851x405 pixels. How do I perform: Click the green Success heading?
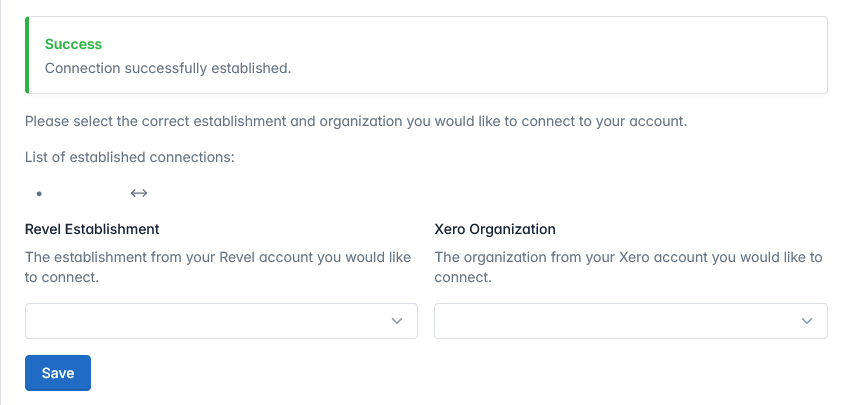[x=73, y=45]
